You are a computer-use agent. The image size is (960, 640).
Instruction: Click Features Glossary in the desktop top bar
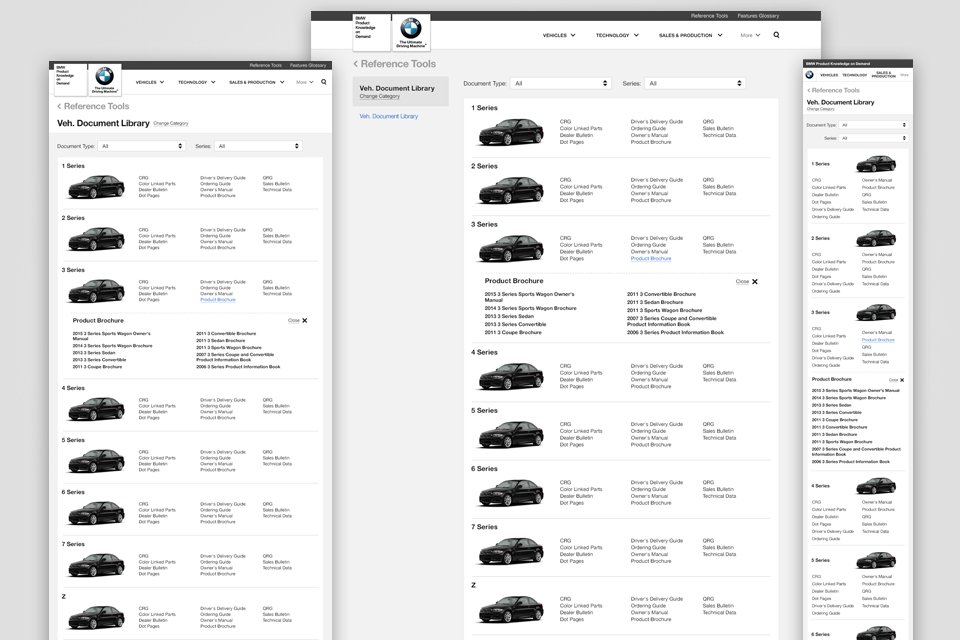[758, 16]
